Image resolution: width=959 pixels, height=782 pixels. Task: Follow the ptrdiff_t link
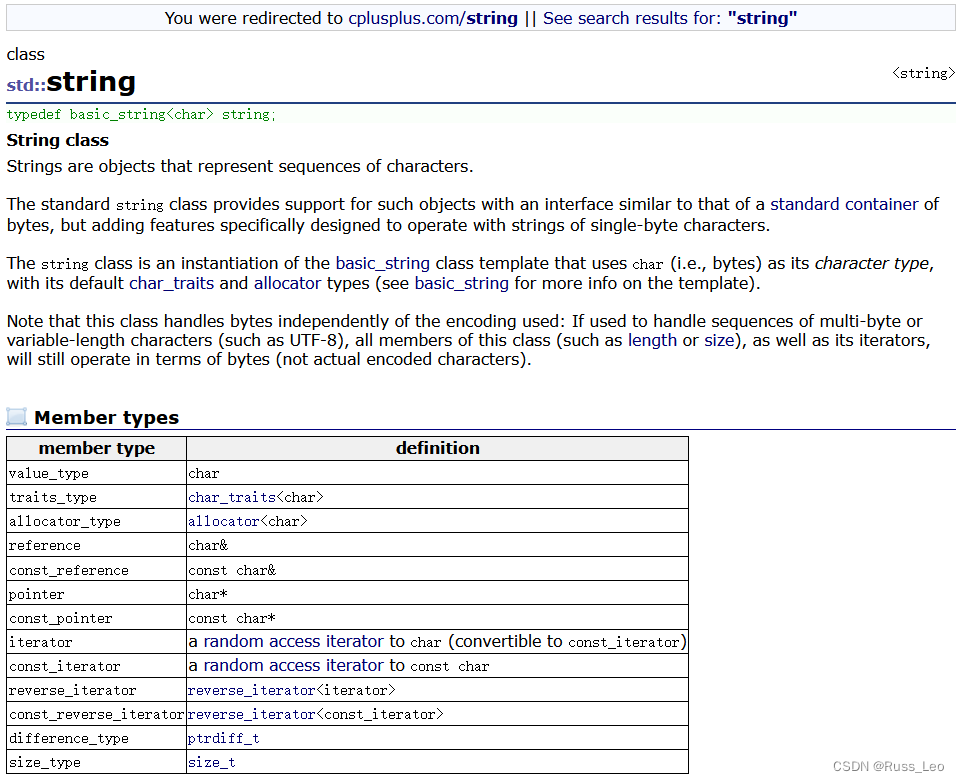[x=223, y=738]
